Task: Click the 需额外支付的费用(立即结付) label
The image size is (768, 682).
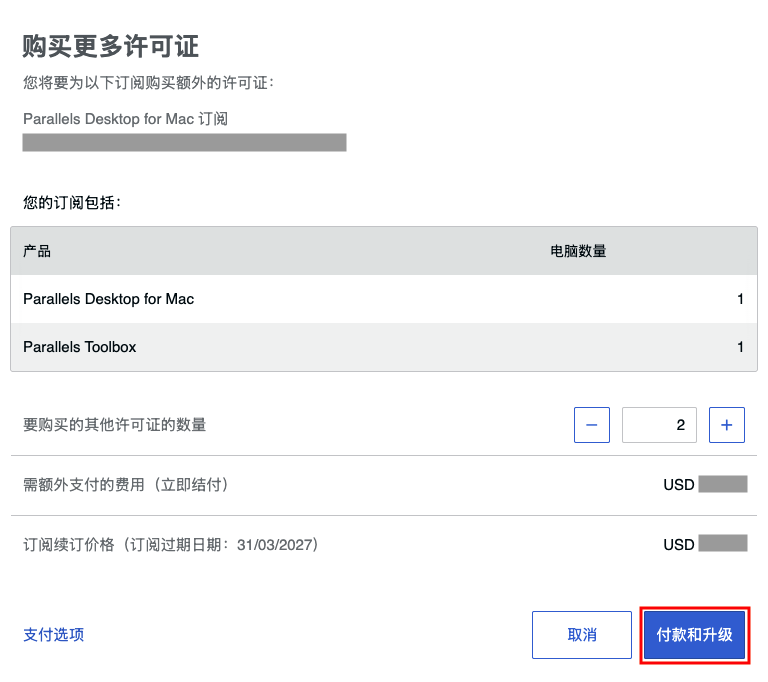Action: 126,485
